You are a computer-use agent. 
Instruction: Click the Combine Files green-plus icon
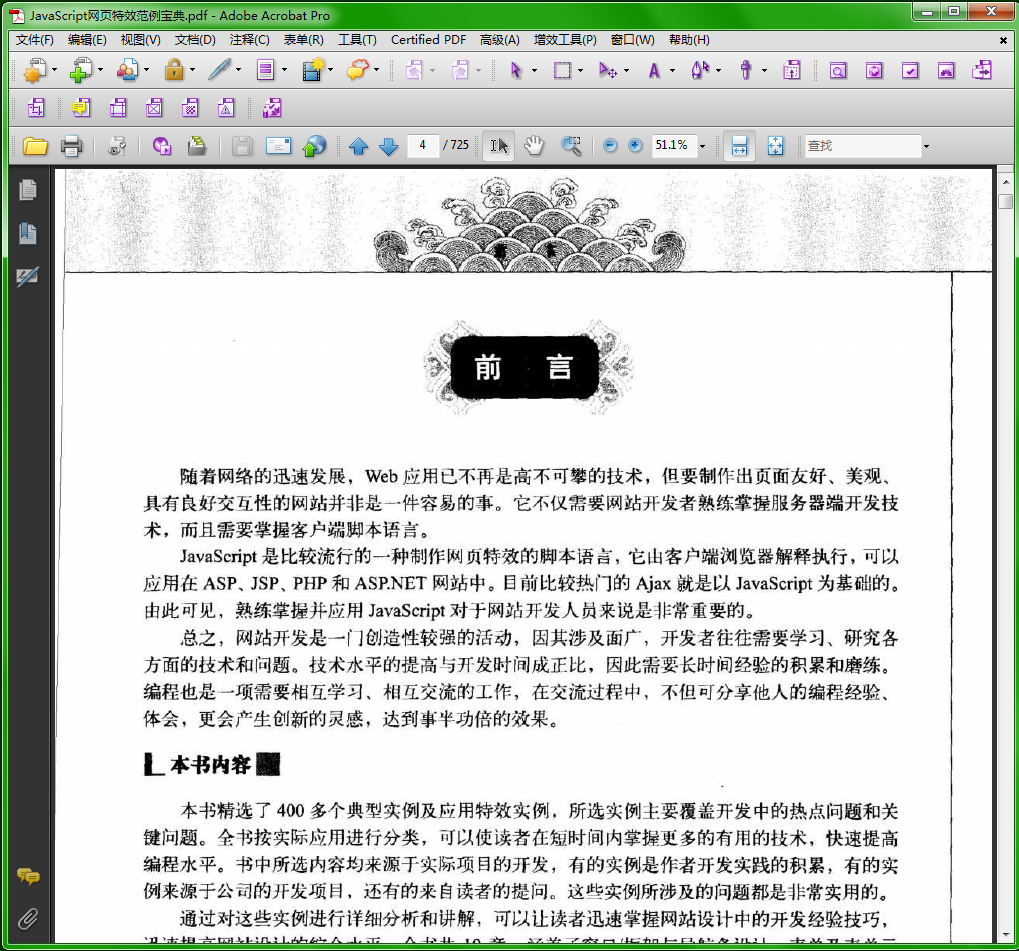point(81,70)
